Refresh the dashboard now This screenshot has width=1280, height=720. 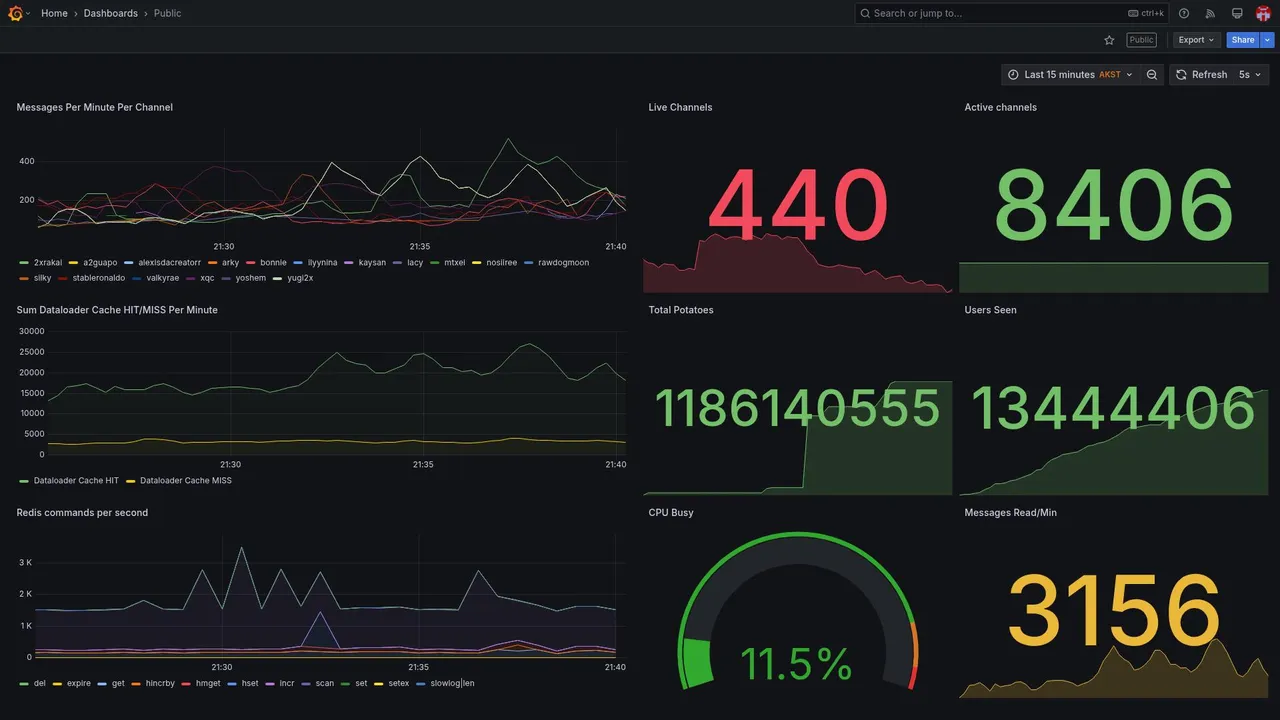[1201, 75]
